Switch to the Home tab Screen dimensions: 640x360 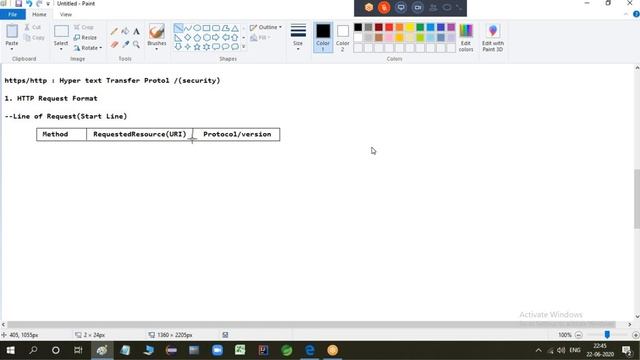39,14
